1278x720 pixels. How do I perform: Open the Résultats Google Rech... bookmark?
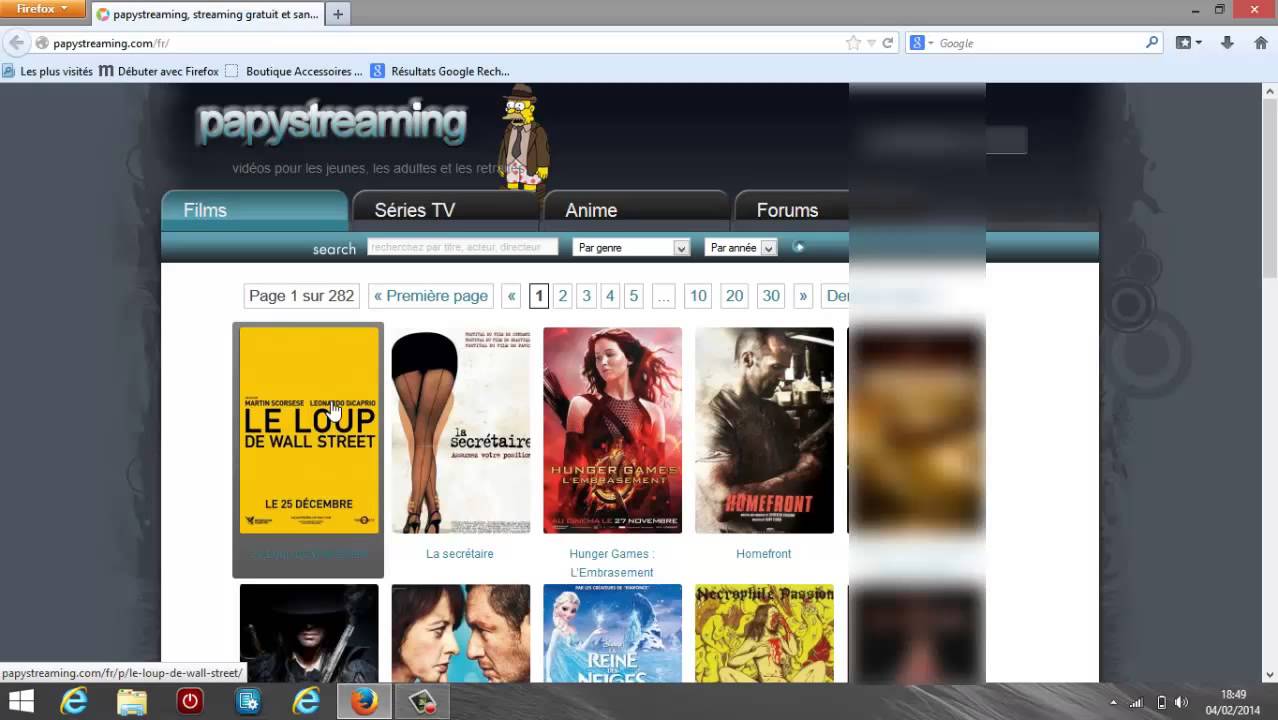[x=440, y=71]
